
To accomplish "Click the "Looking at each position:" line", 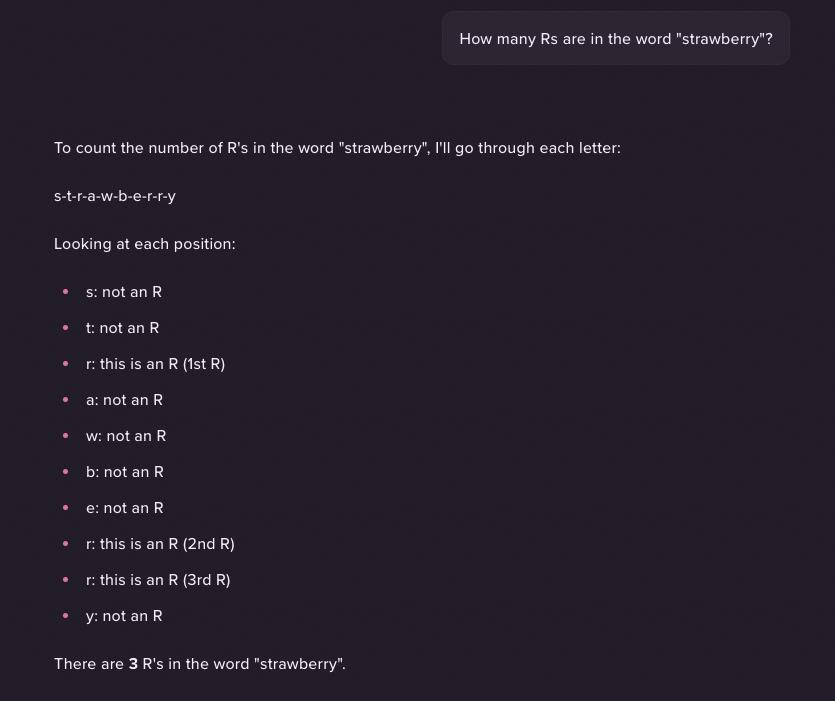I will tap(145, 244).
